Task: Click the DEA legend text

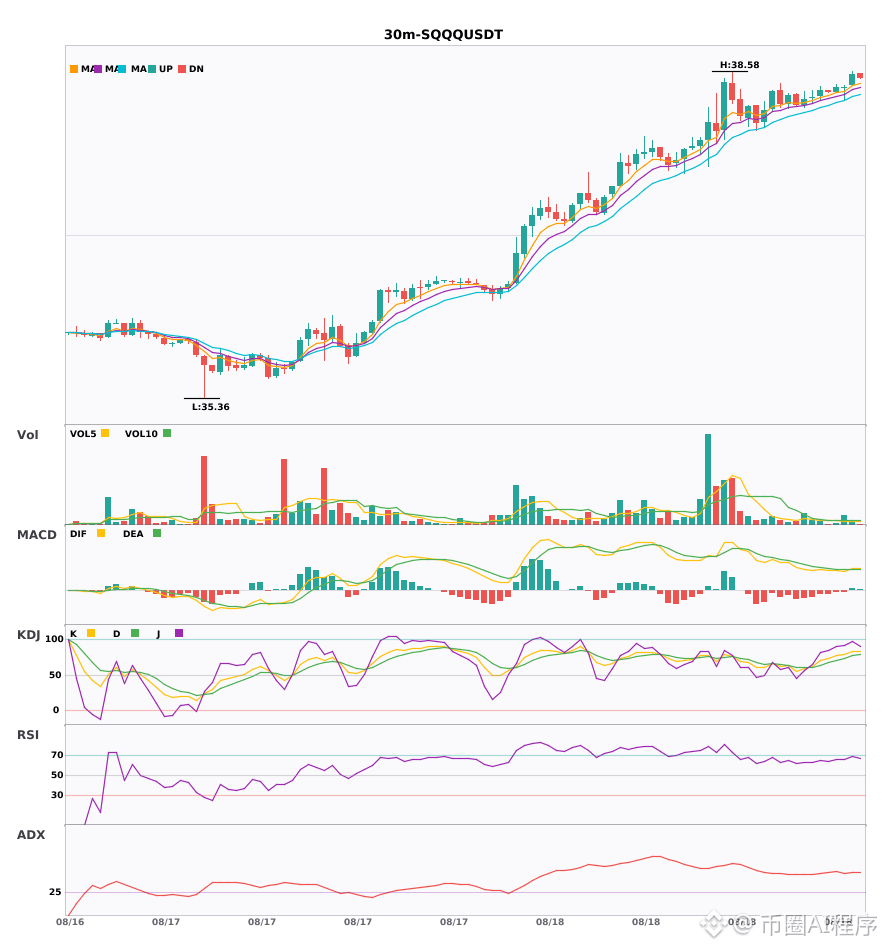Action: [x=133, y=534]
